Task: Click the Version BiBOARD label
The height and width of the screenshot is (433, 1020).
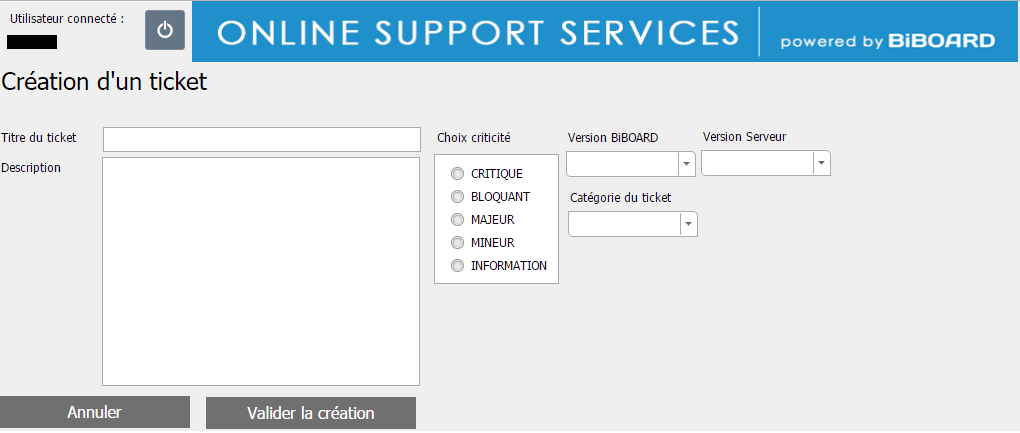Action: tap(613, 137)
